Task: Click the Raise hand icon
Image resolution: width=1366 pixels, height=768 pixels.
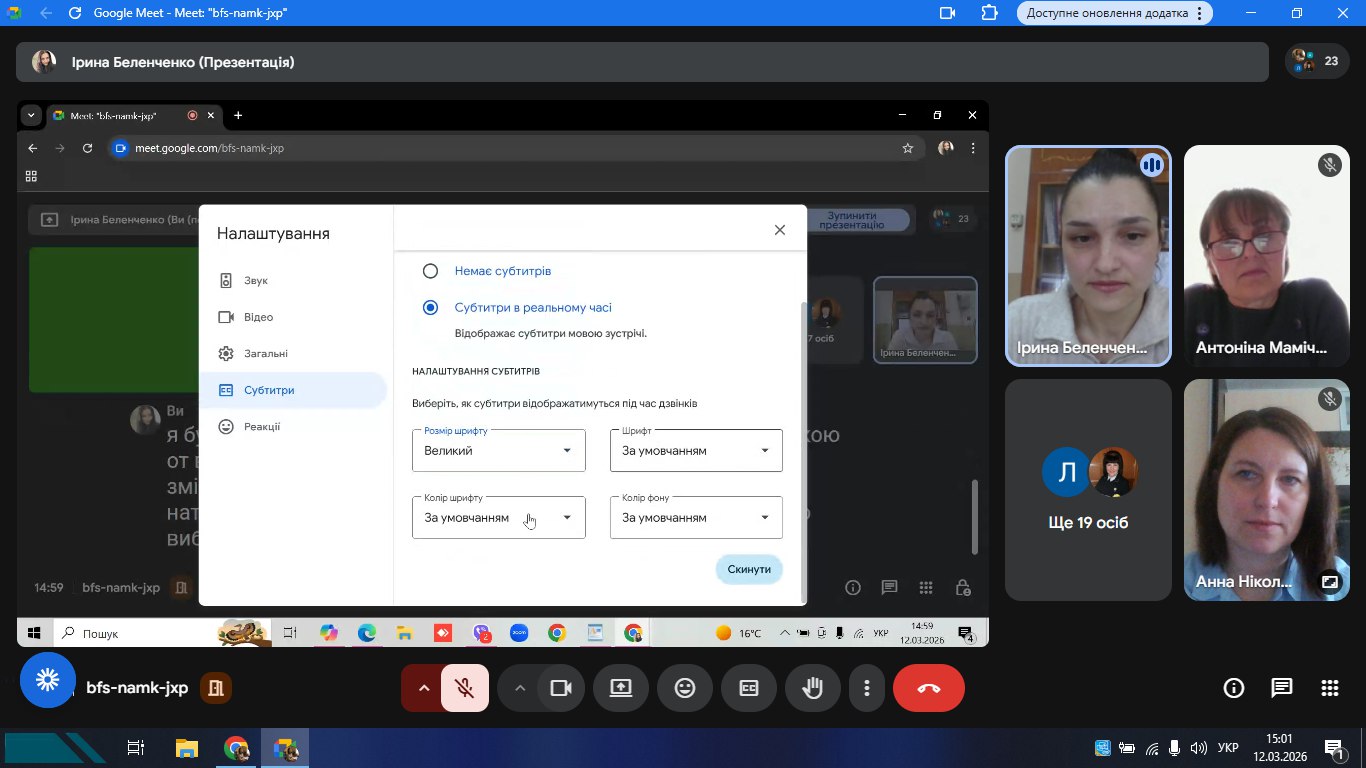Action: point(812,688)
